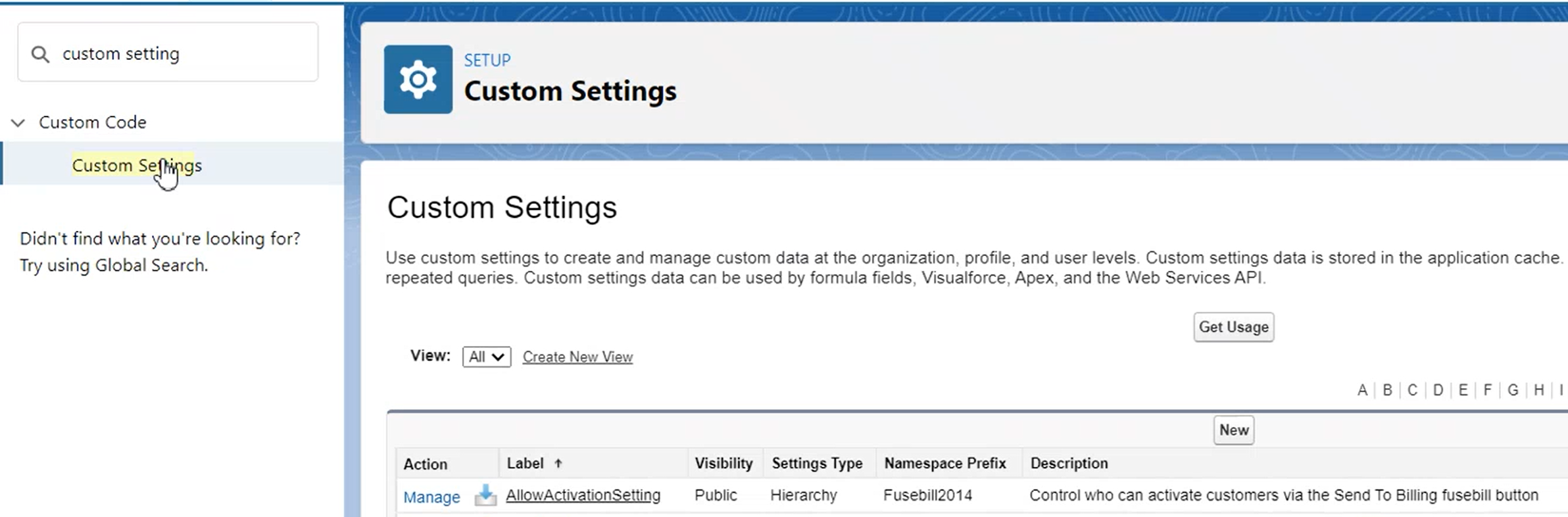Sort the table using the Label arrow
Image resolution: width=1568 pixels, height=517 pixels.
[x=558, y=463]
